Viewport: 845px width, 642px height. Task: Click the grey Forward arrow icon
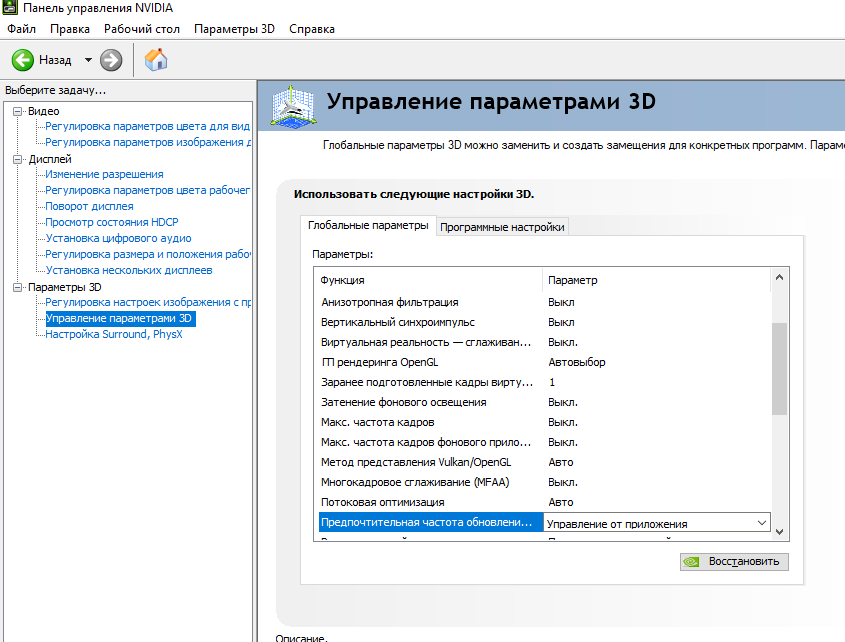point(111,60)
